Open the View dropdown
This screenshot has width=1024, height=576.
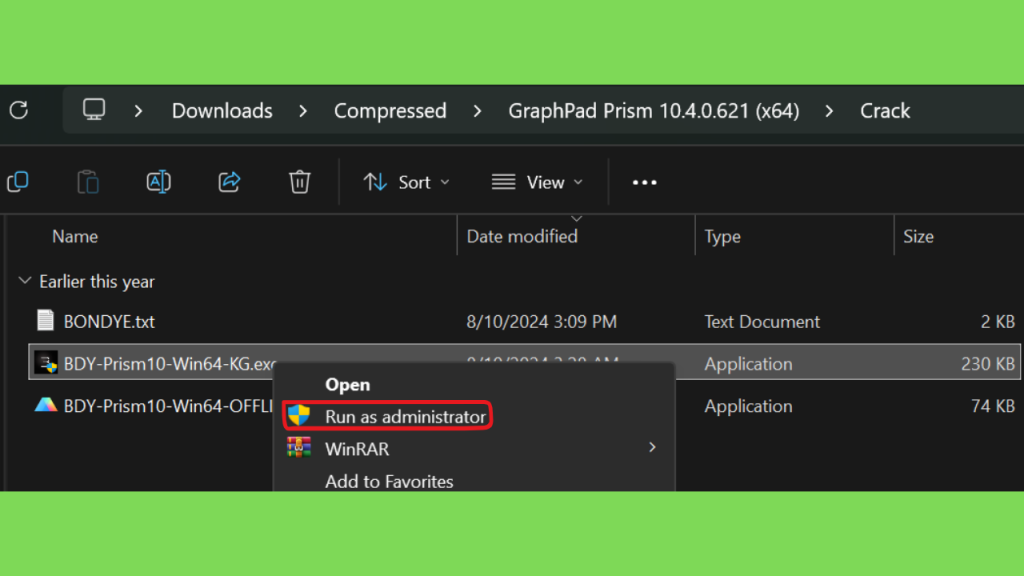tap(537, 182)
